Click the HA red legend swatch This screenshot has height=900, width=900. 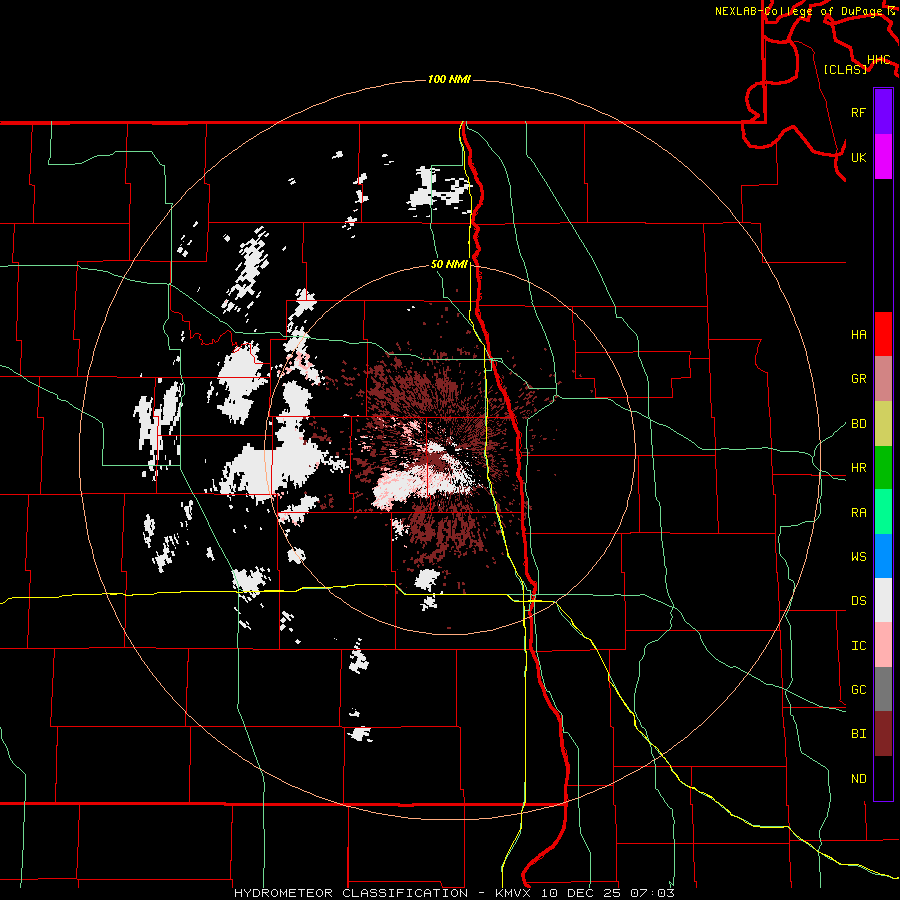tap(883, 334)
